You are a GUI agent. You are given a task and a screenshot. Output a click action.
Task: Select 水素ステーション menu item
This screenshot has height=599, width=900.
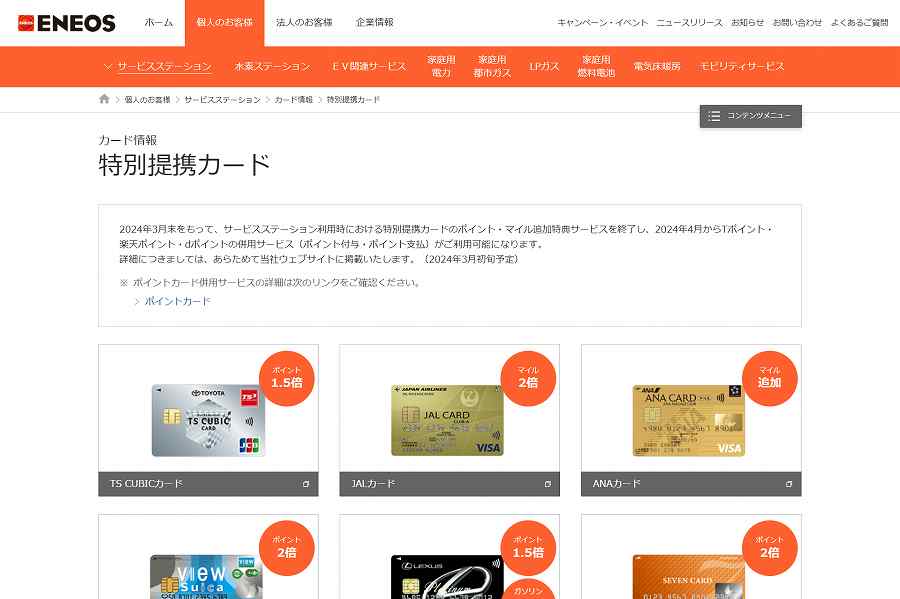point(272,67)
